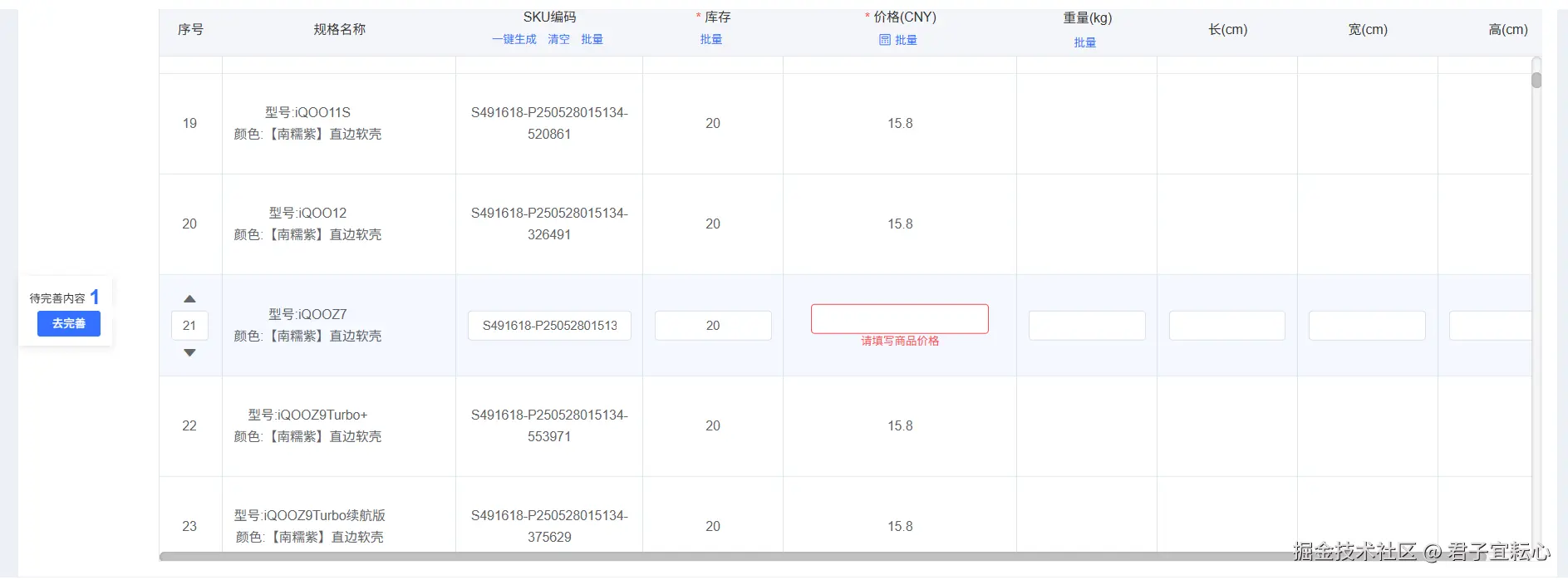This screenshot has height=580, width=1568.
Task: Open 批量 next to price calculator icon
Action: click(x=906, y=40)
